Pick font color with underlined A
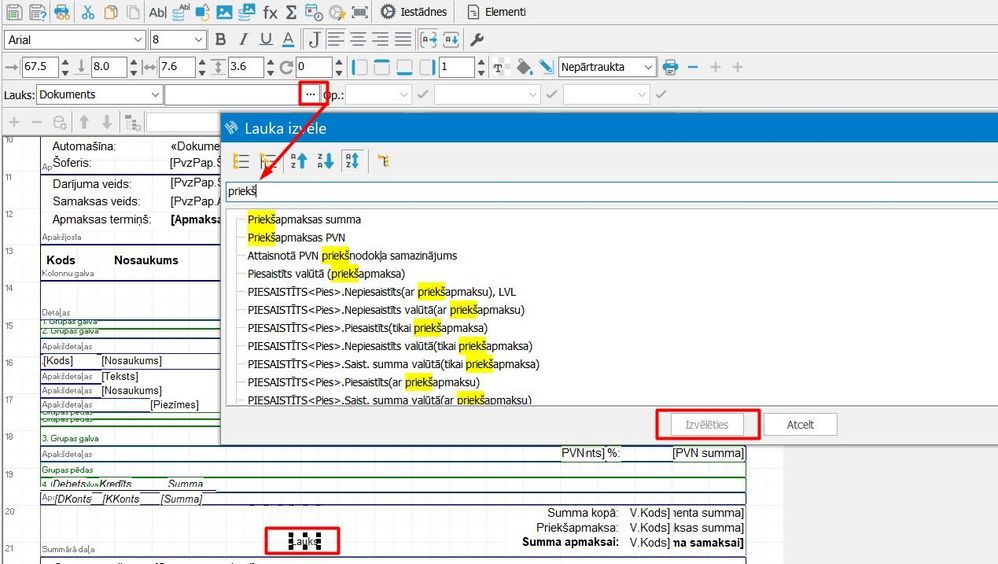The width and height of the screenshot is (998, 564). (288, 39)
